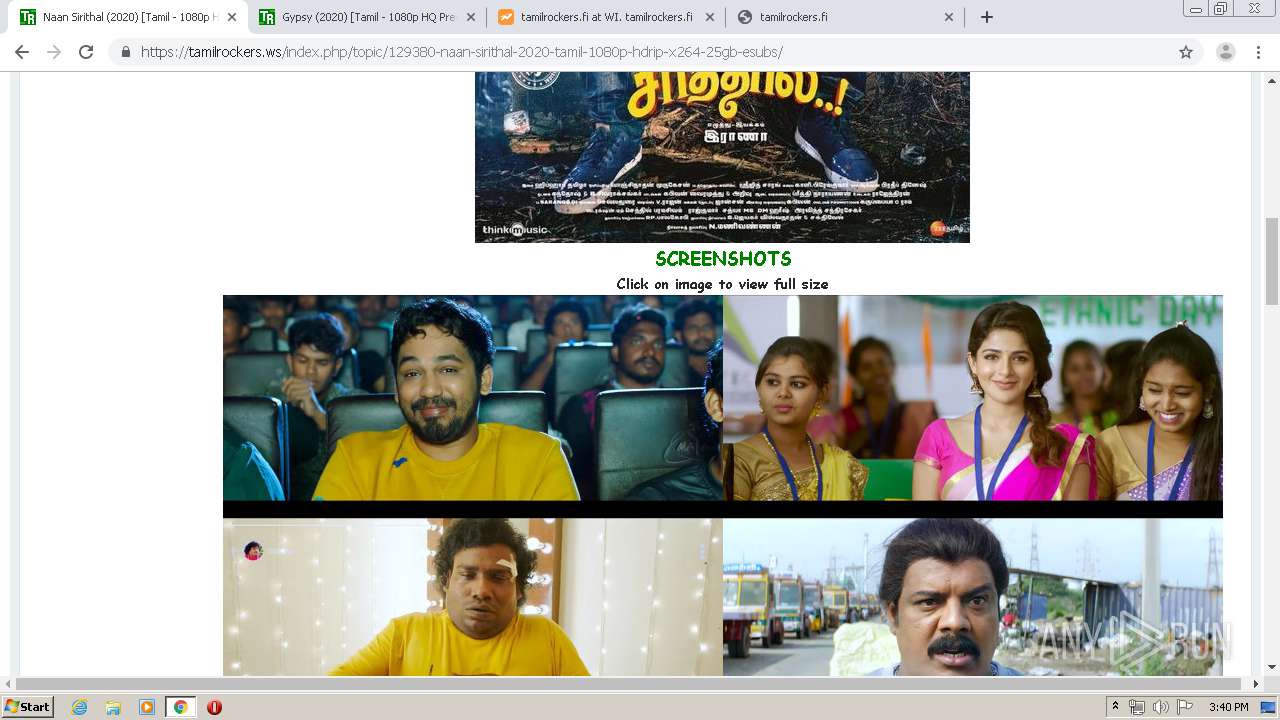The height and width of the screenshot is (720, 1280).
Task: Go forward to the next page
Action: click(x=54, y=52)
